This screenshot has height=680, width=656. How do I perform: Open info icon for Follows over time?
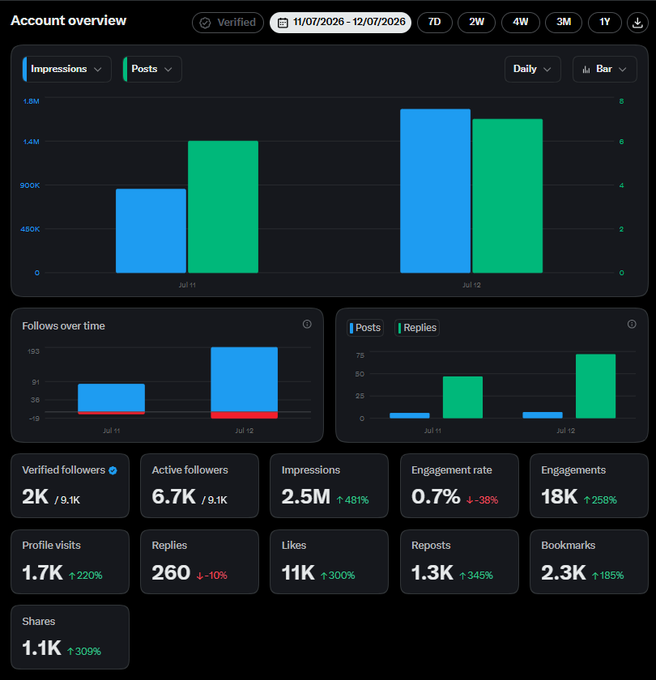(x=307, y=324)
